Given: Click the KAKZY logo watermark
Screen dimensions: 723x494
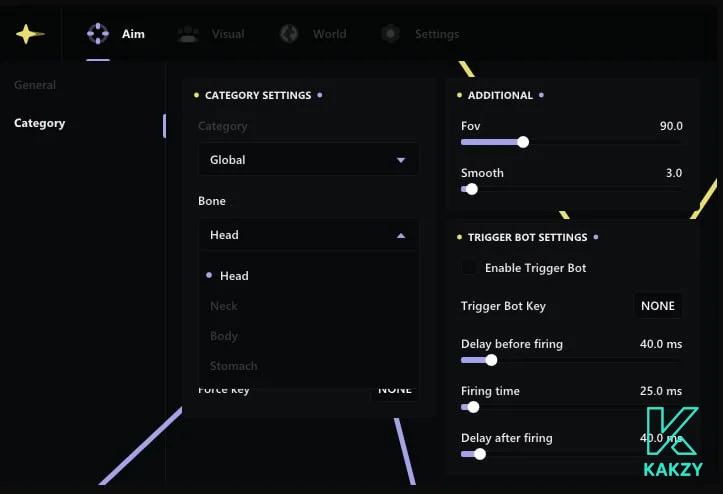Looking at the screenshot, I should [x=673, y=441].
